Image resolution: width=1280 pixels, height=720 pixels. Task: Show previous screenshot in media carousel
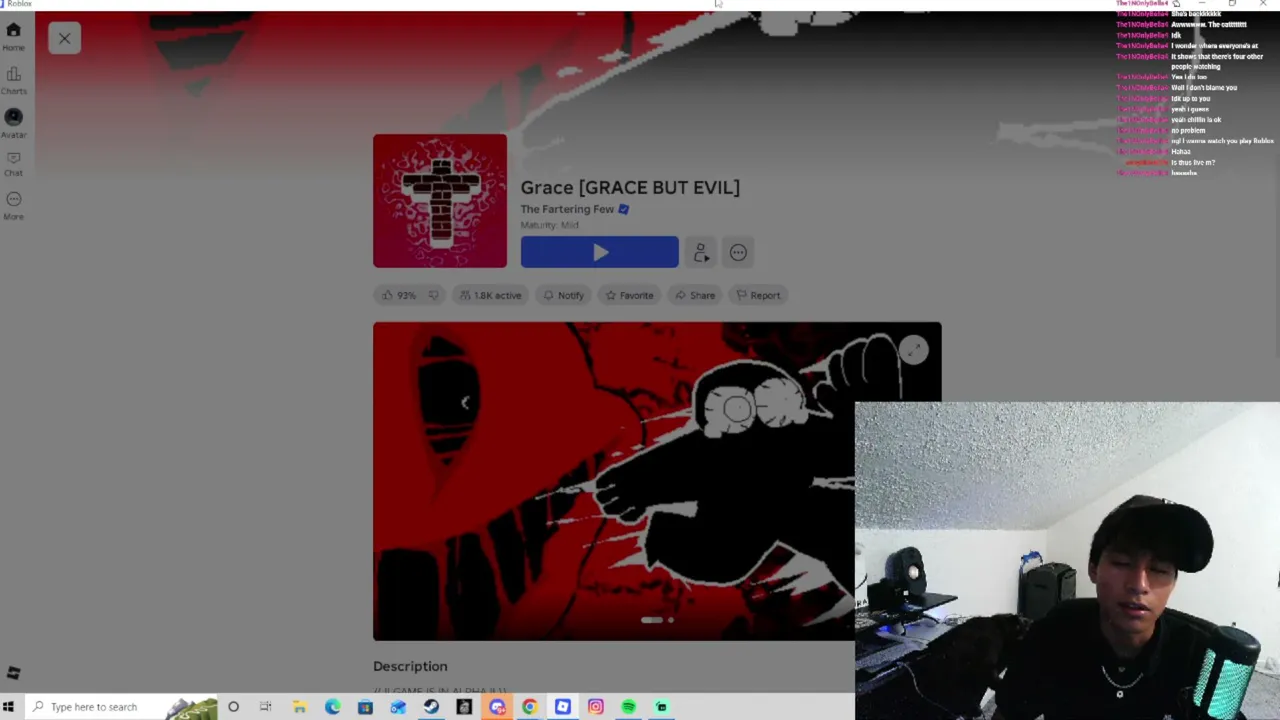tap(465, 403)
